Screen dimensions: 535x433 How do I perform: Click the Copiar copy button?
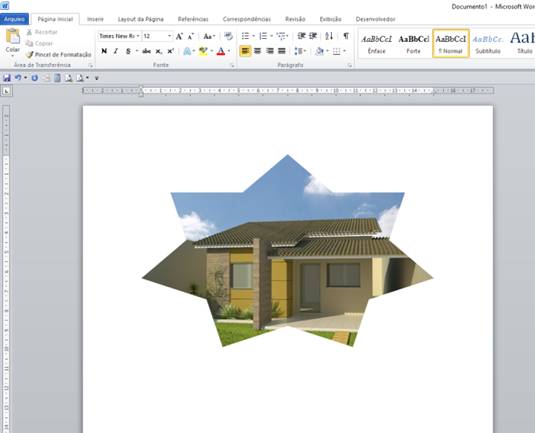click(x=40, y=43)
